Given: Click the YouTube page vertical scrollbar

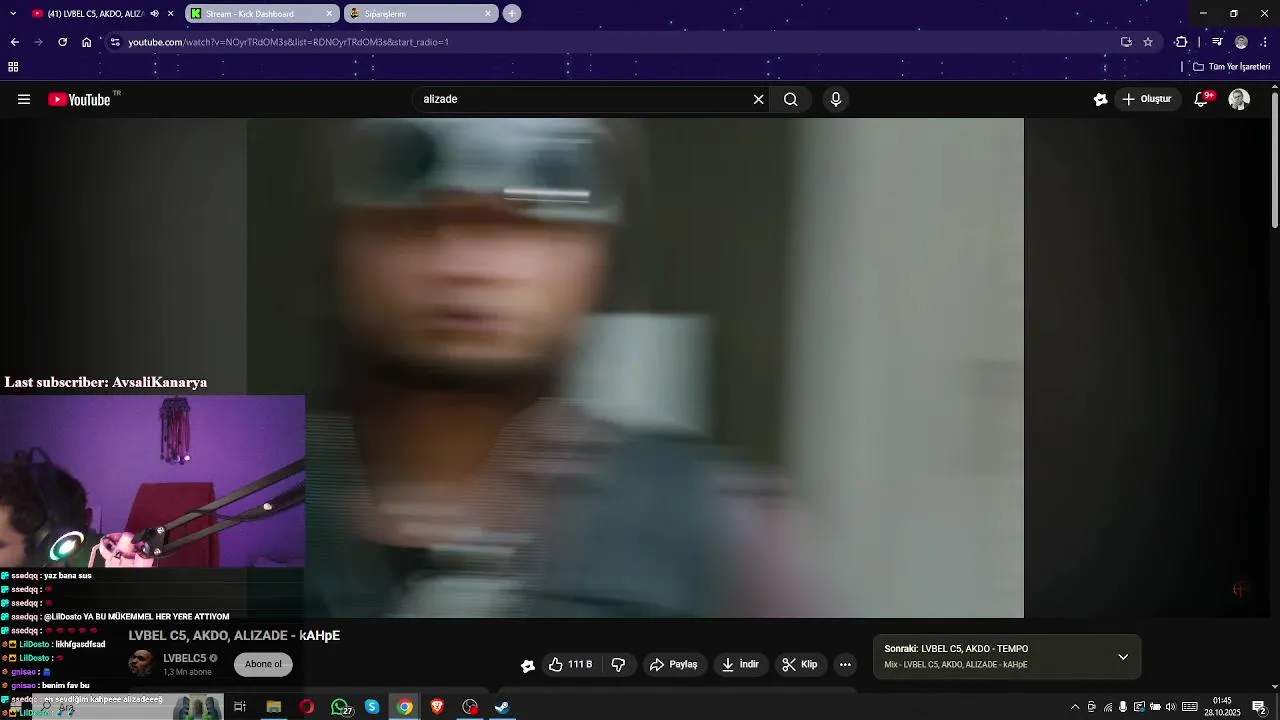Looking at the screenshot, I should [1275, 160].
